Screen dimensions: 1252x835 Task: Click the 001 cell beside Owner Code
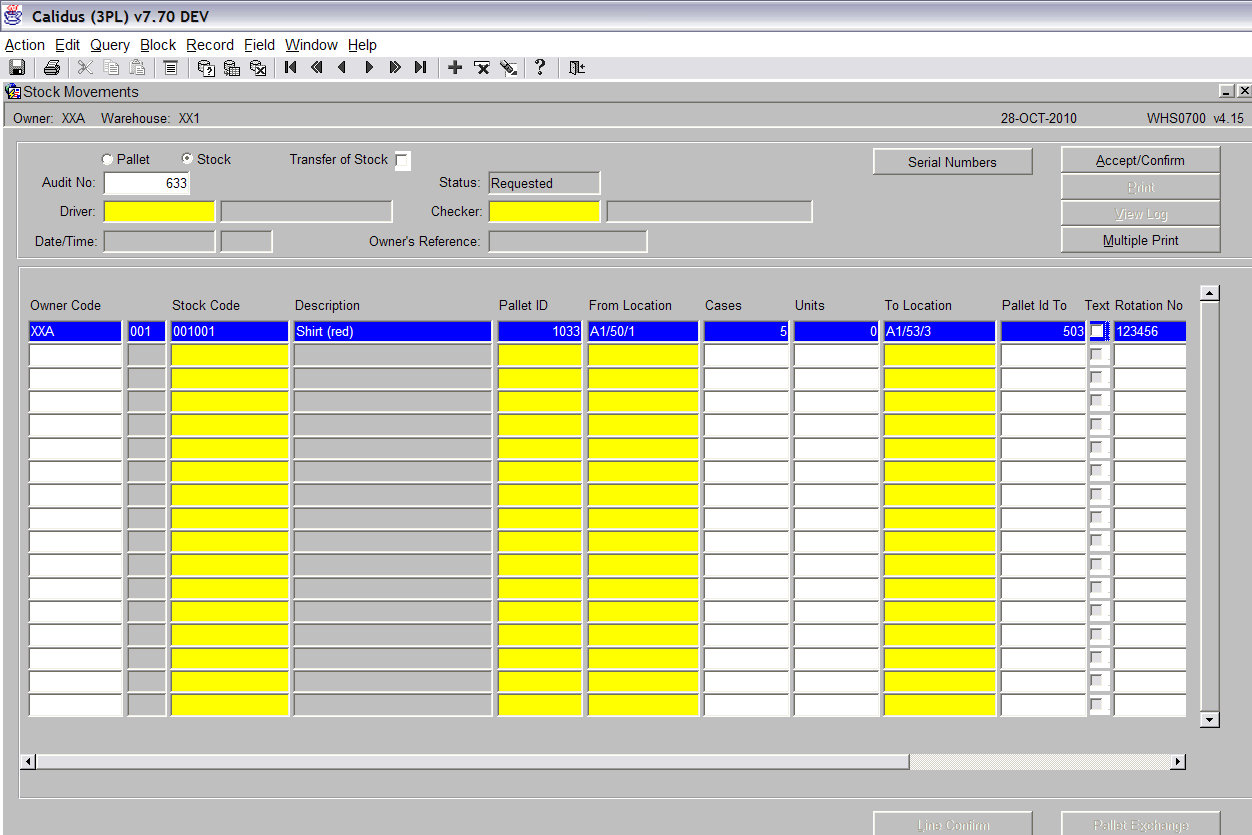pos(147,331)
